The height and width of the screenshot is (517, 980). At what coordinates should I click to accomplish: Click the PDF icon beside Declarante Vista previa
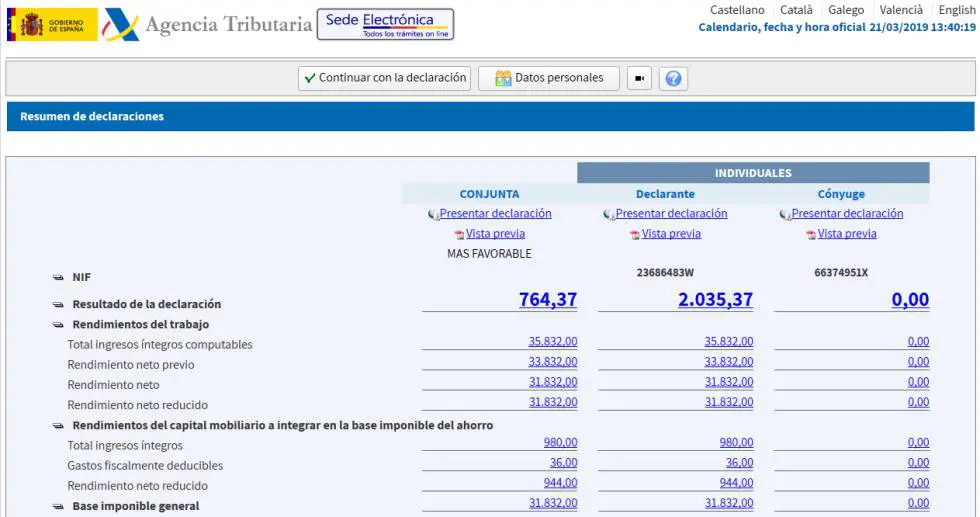pos(635,234)
